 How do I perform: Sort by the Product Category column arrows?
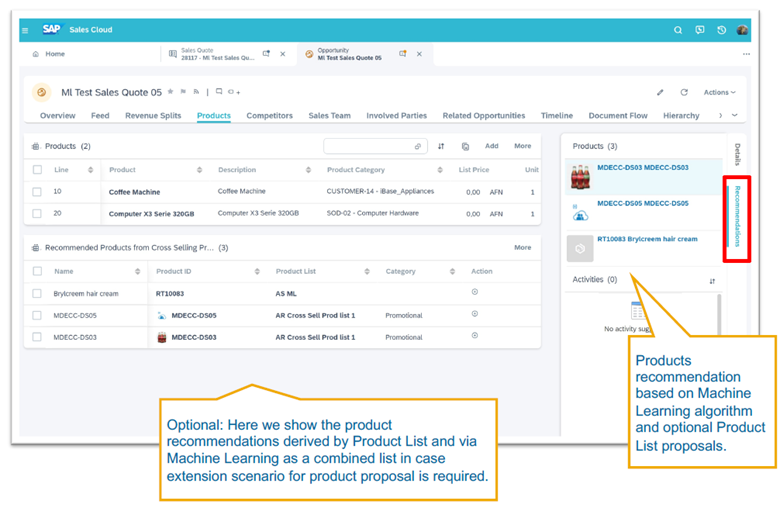(440, 170)
